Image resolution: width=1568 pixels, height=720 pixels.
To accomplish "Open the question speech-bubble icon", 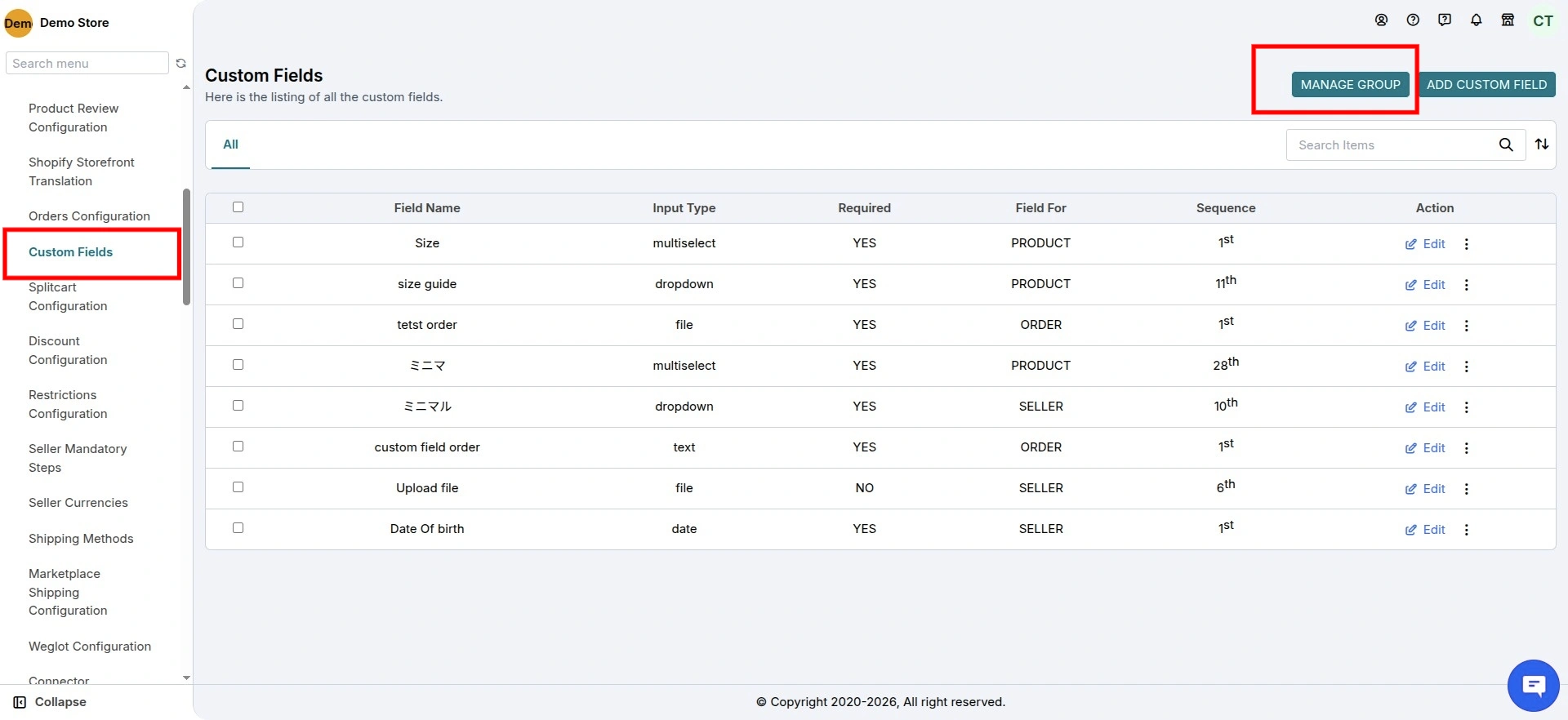I will pos(1445,20).
